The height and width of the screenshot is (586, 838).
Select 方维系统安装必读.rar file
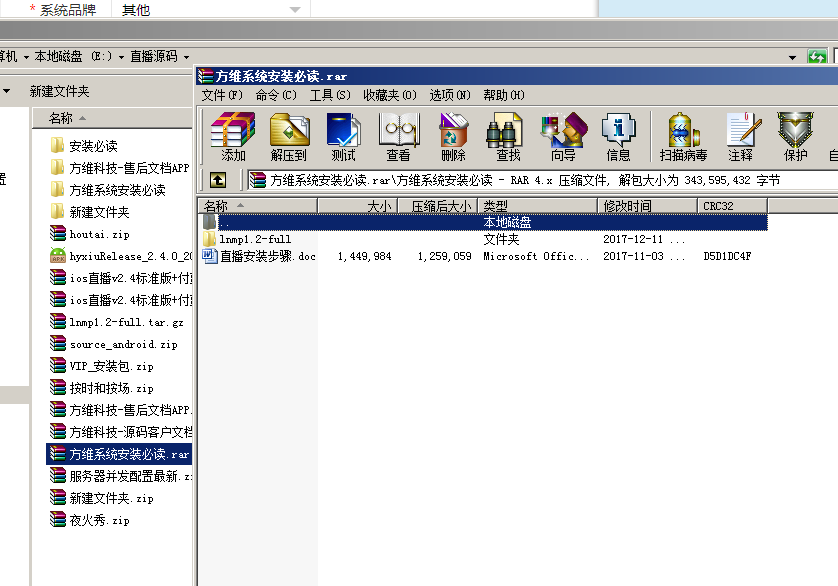119,454
